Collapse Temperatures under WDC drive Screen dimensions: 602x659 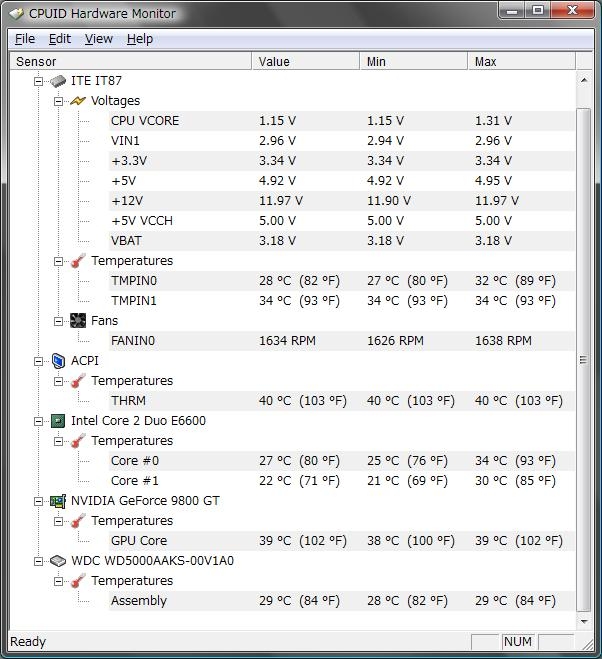tap(58, 582)
